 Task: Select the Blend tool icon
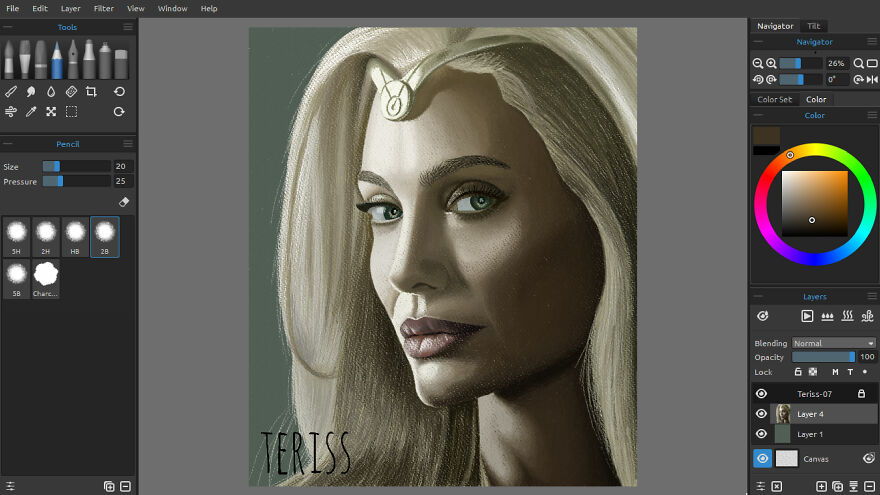pyautogui.click(x=11, y=91)
